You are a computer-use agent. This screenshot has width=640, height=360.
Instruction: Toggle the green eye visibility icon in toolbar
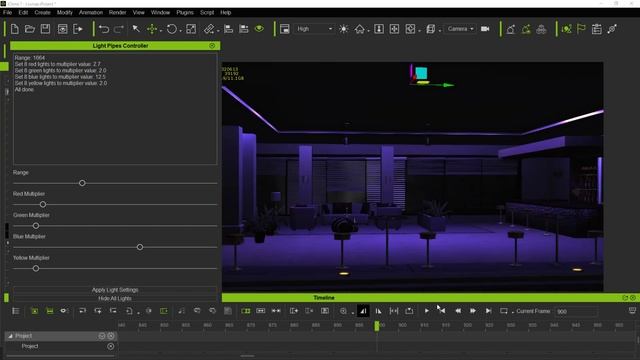[x=259, y=29]
